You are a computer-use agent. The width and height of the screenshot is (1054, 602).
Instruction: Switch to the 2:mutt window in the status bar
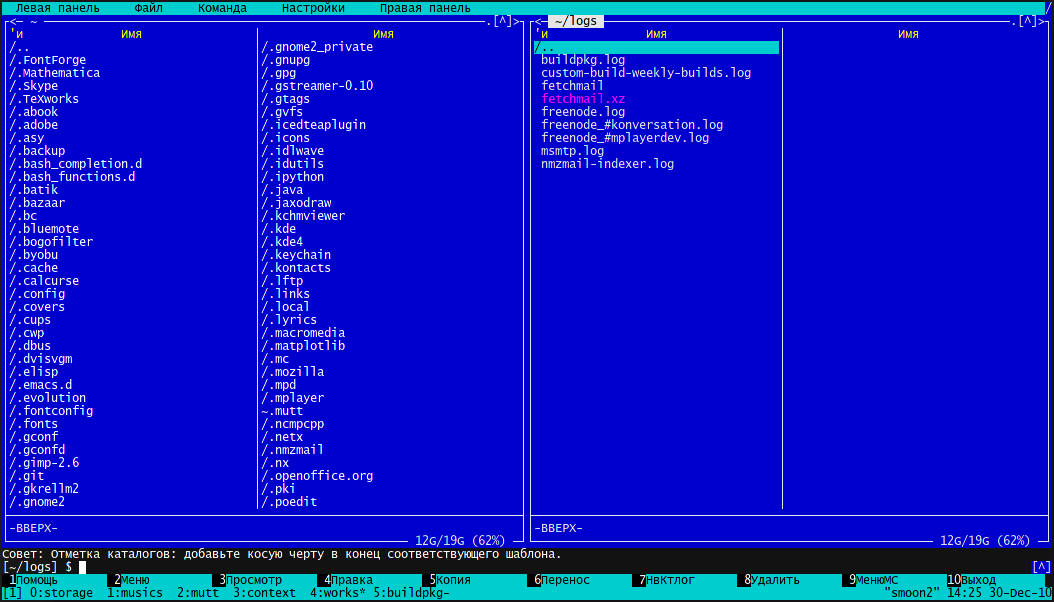(x=198, y=593)
